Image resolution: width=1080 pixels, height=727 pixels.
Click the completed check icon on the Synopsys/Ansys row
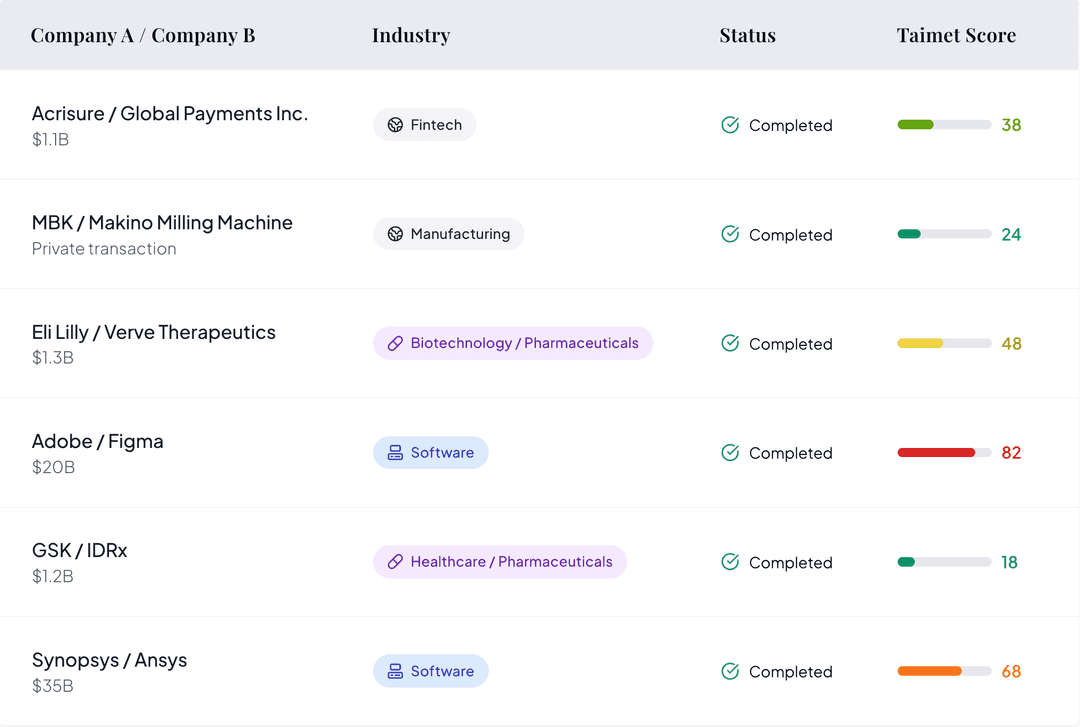click(729, 671)
